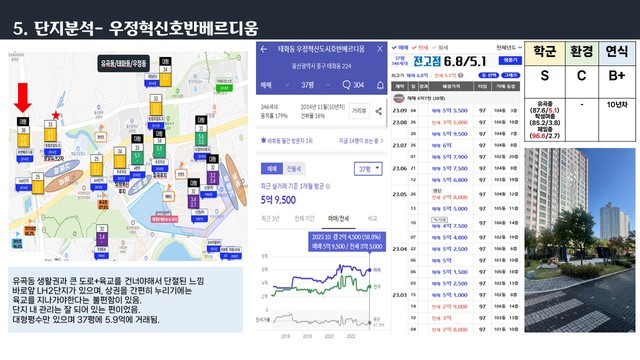Expand the 매매 dropdown in the purple header
Screen dimensions: 640x360
pos(275,85)
